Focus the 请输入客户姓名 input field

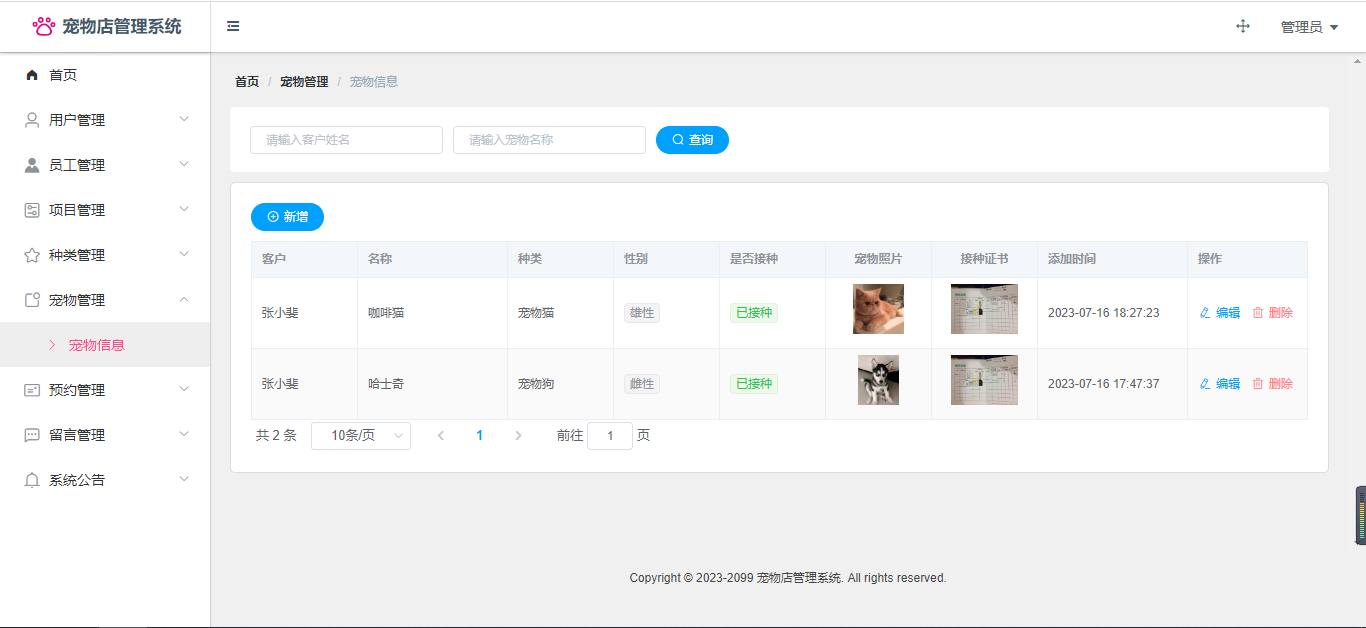coord(346,140)
